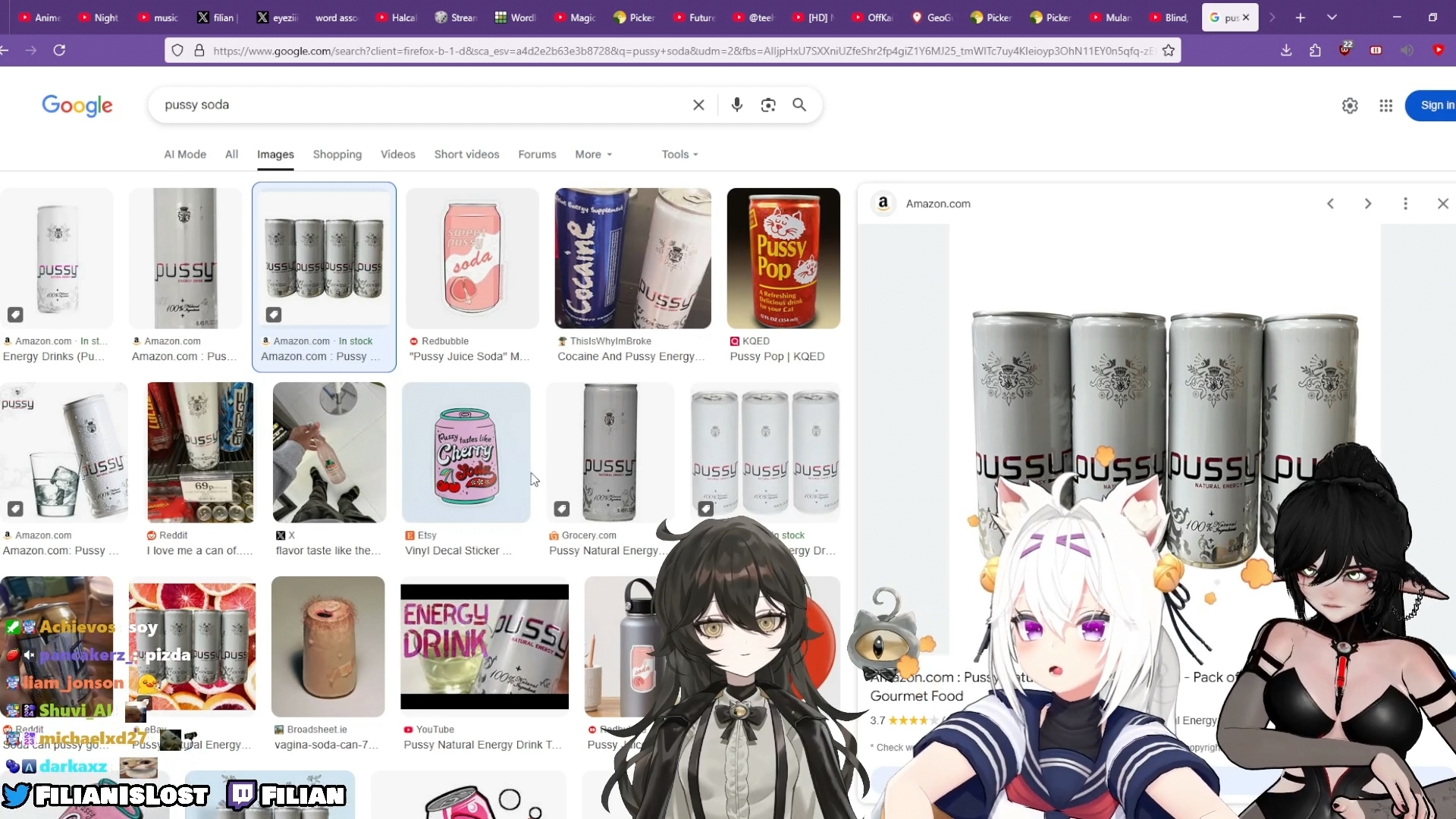Click the search text input field
This screenshot has width=1456, height=819.
421,105
